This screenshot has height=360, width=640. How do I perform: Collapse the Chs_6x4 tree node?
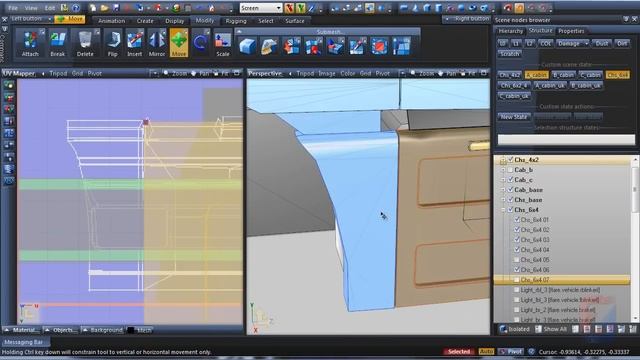(503, 210)
